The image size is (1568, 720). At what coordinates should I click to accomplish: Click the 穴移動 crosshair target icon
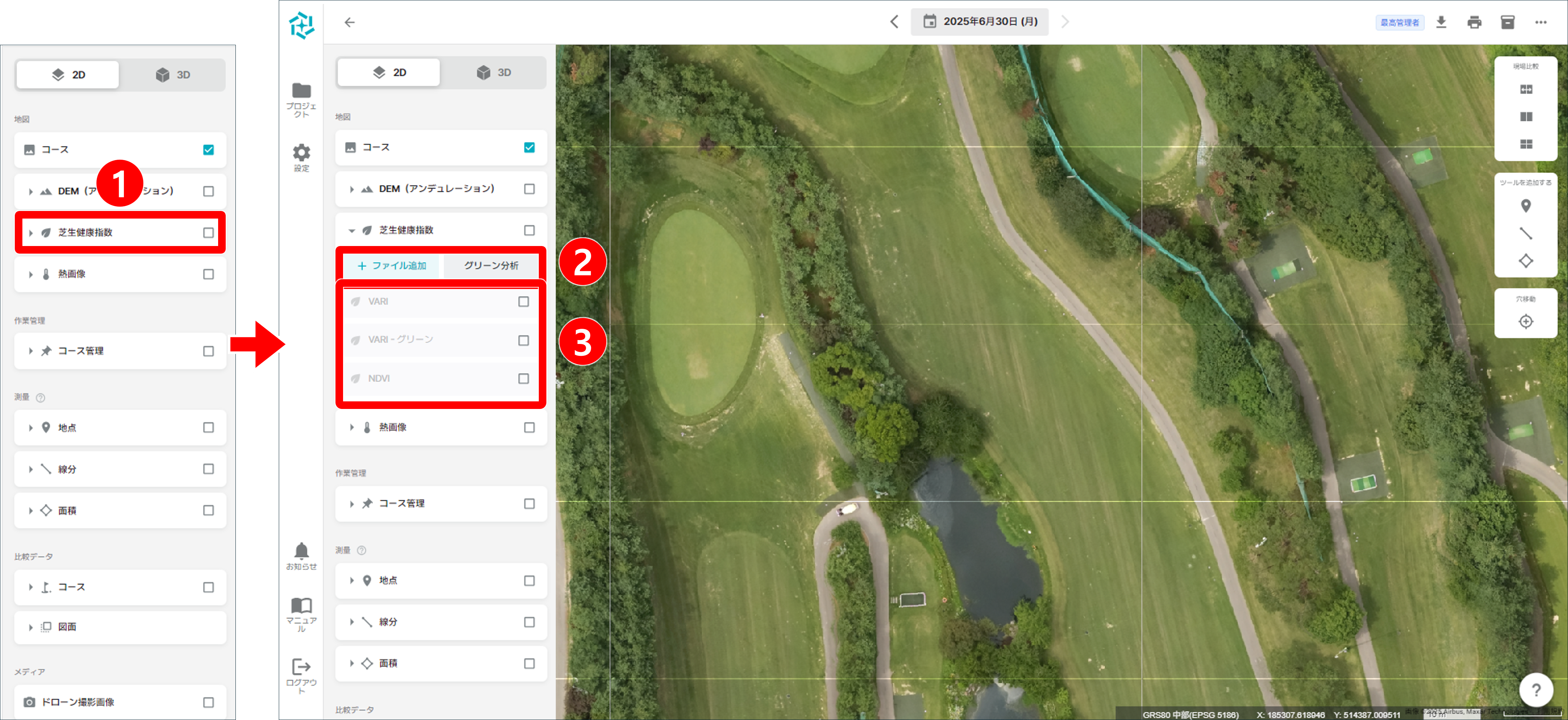[1525, 321]
